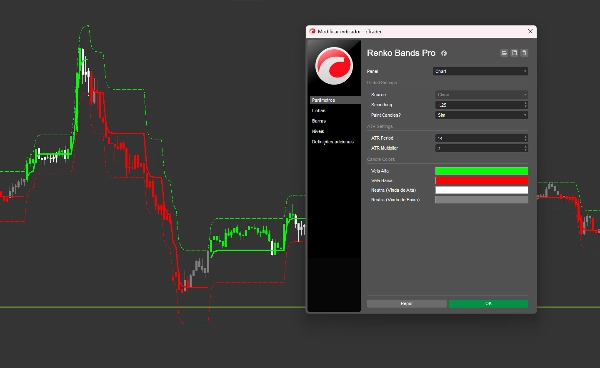Image resolution: width=600 pixels, height=368 pixels.
Task: Open the white Neutra (Virada de Alta) swatch
Action: 481,190
